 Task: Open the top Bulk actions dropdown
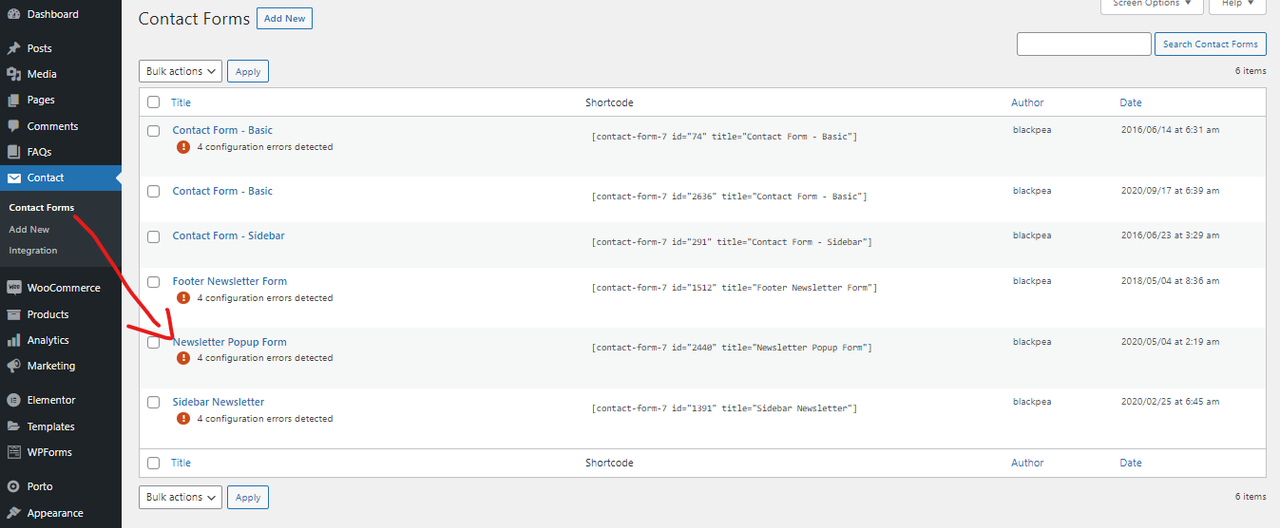[x=180, y=71]
